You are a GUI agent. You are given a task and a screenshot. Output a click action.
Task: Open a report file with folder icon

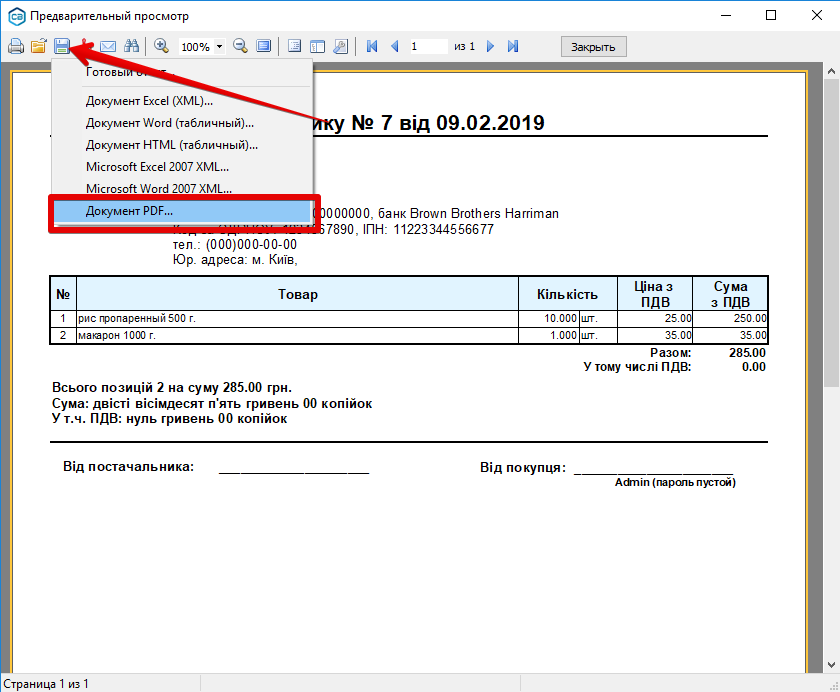[x=39, y=47]
